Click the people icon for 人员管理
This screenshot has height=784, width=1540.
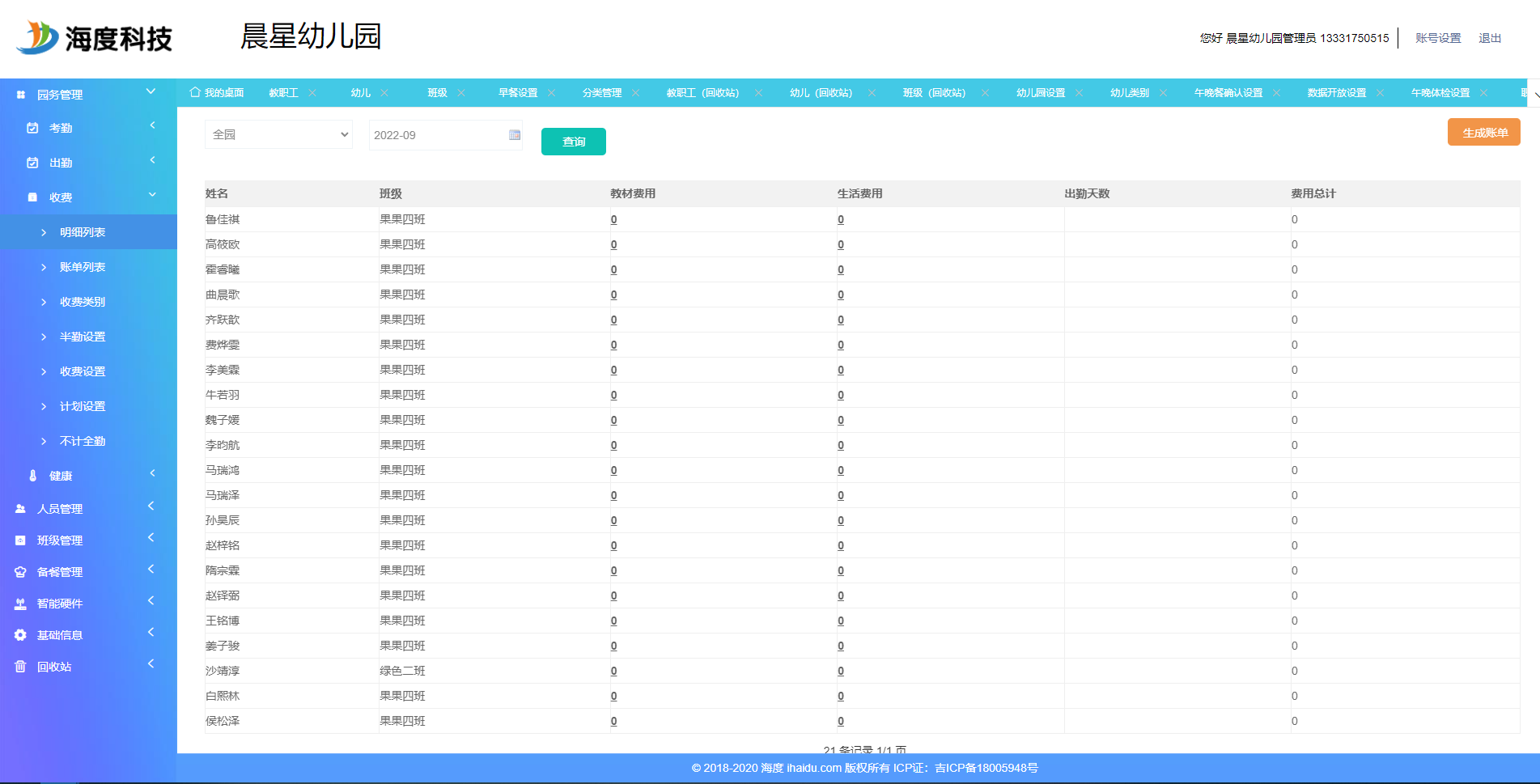pyautogui.click(x=20, y=509)
